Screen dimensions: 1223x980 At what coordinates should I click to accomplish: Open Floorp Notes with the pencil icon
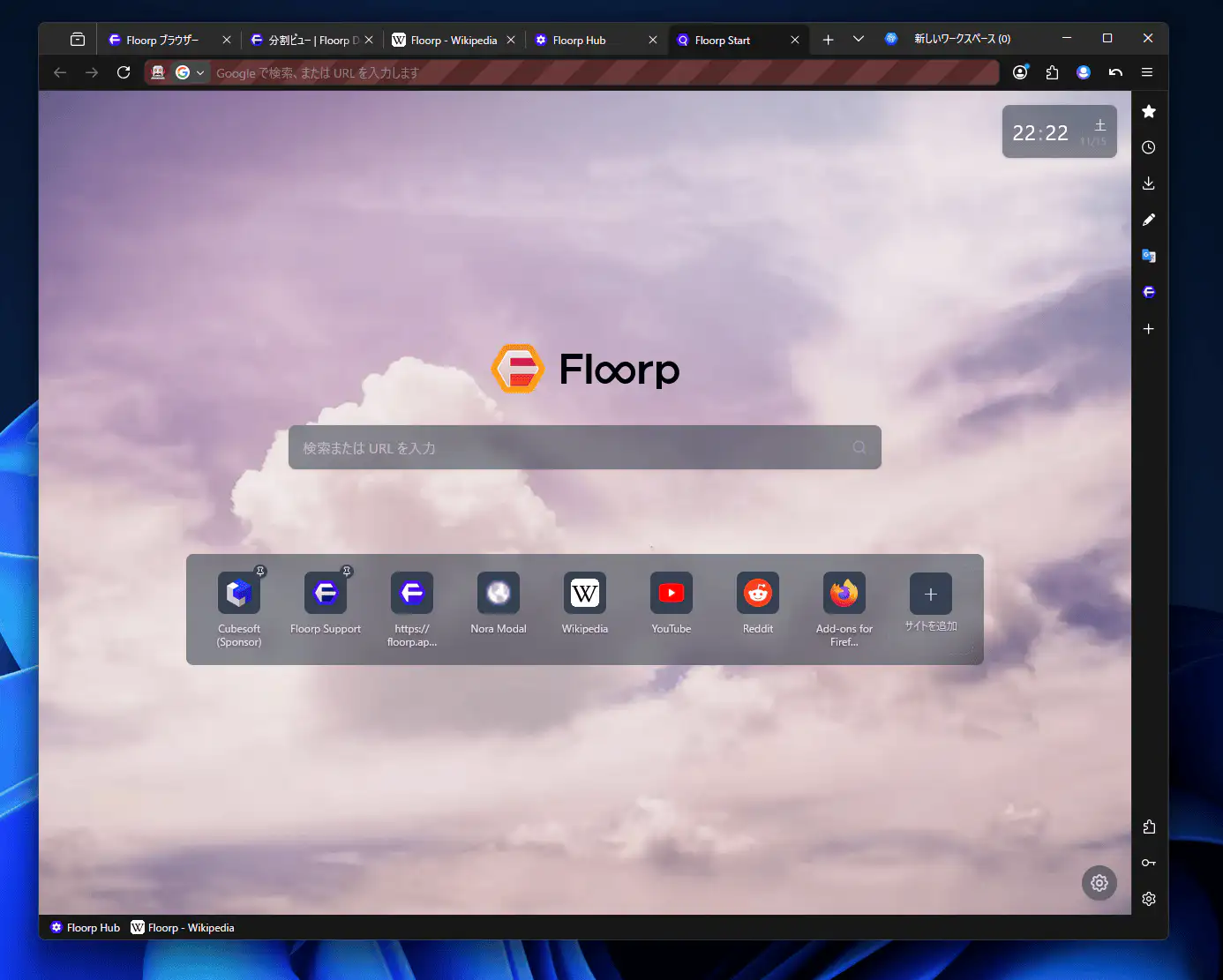tap(1149, 220)
